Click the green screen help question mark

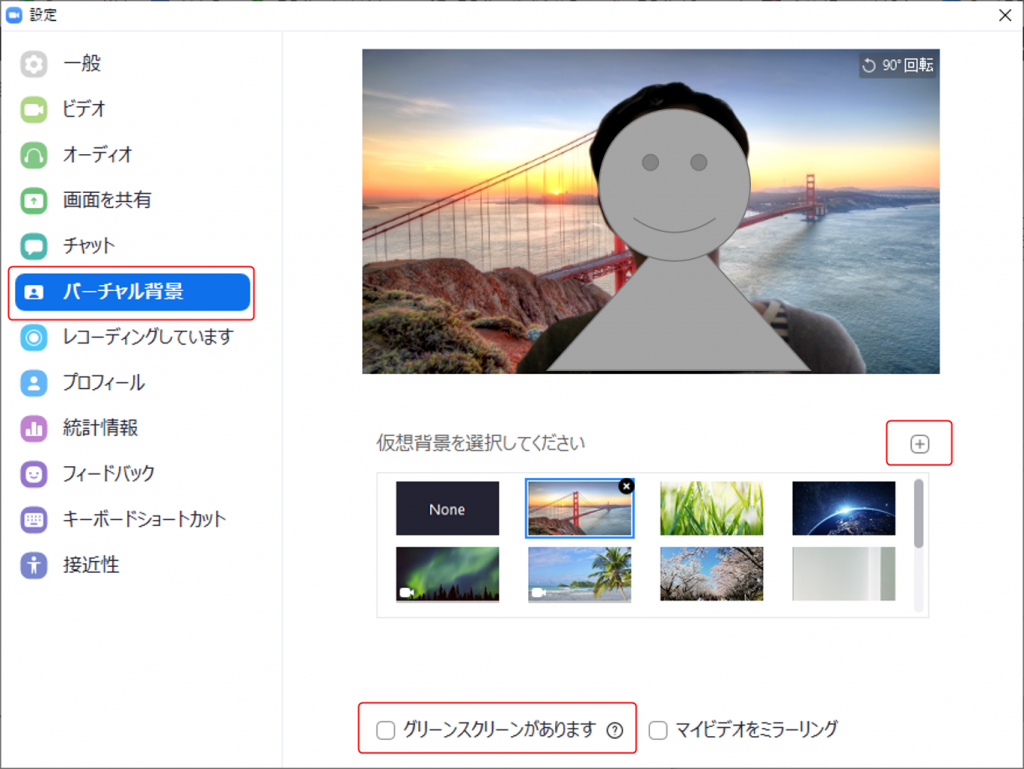point(615,731)
